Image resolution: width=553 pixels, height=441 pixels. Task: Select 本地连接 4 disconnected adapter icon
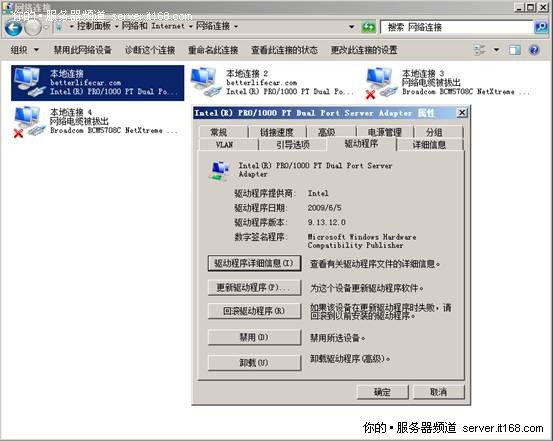29,122
